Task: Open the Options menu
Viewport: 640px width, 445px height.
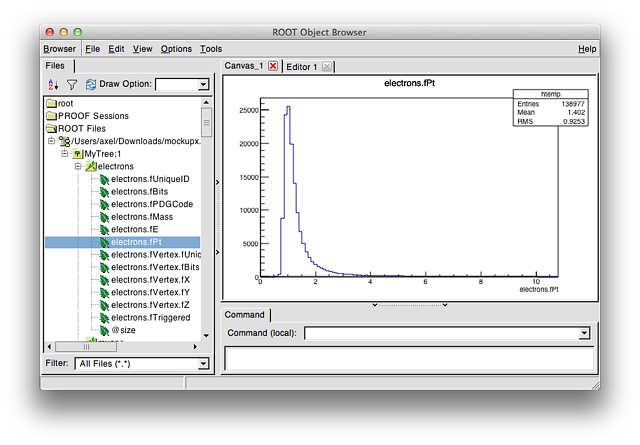Action: click(176, 48)
